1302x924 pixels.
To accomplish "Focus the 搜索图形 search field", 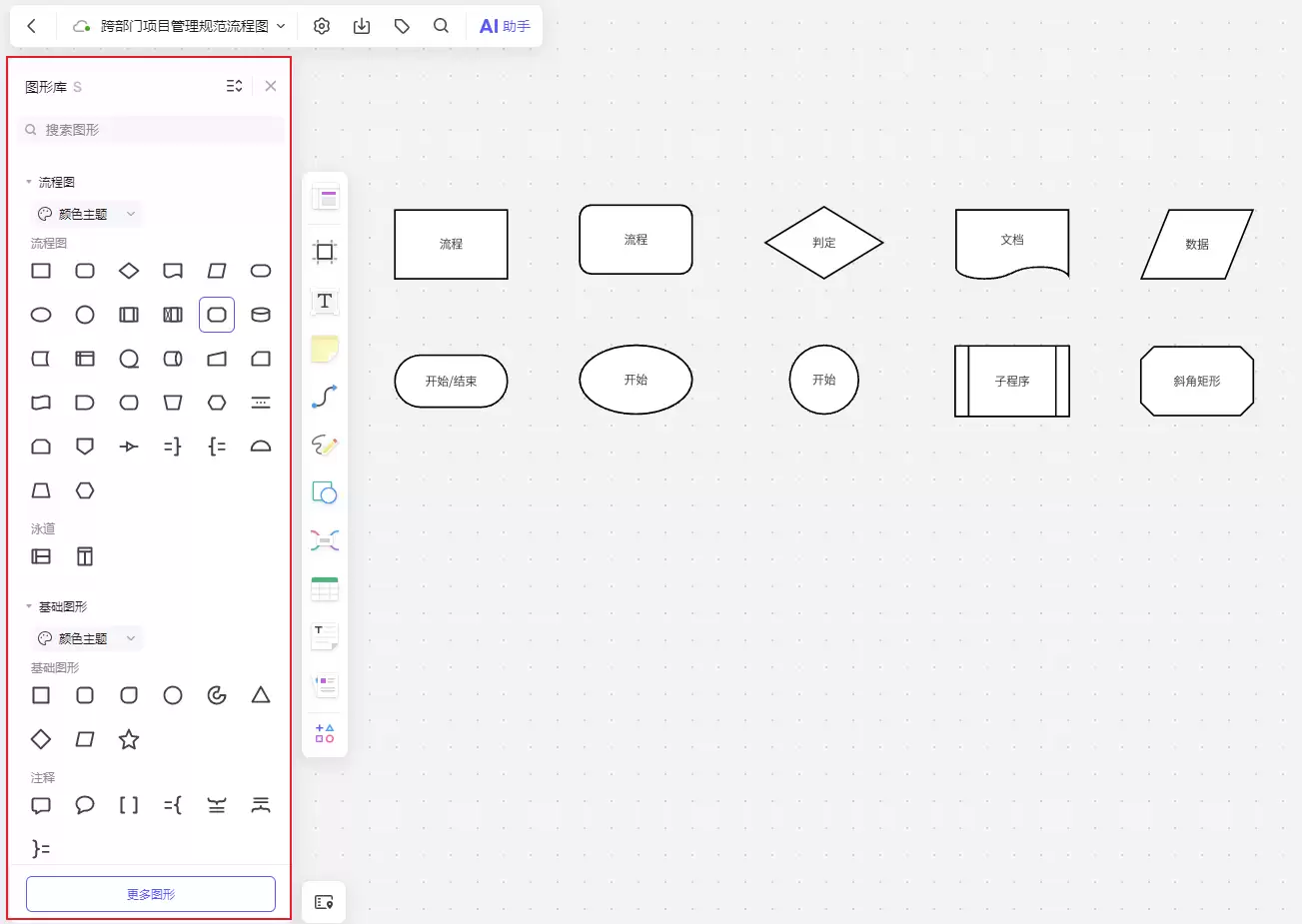I will (x=151, y=130).
